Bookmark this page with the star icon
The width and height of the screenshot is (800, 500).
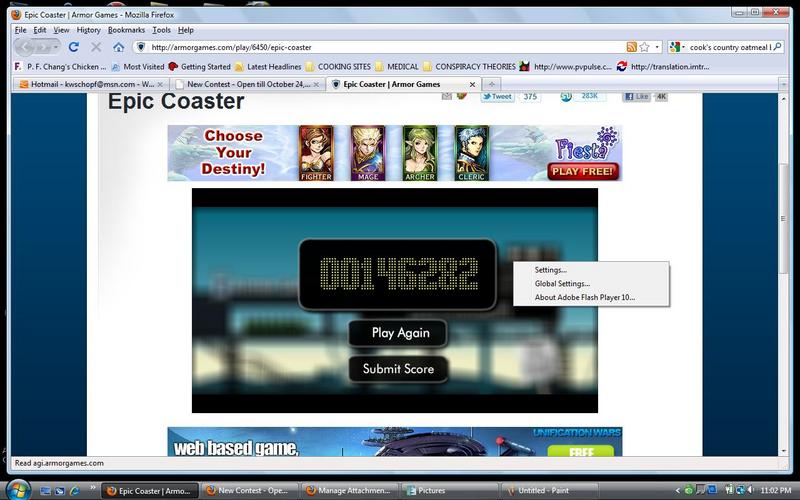[x=644, y=47]
